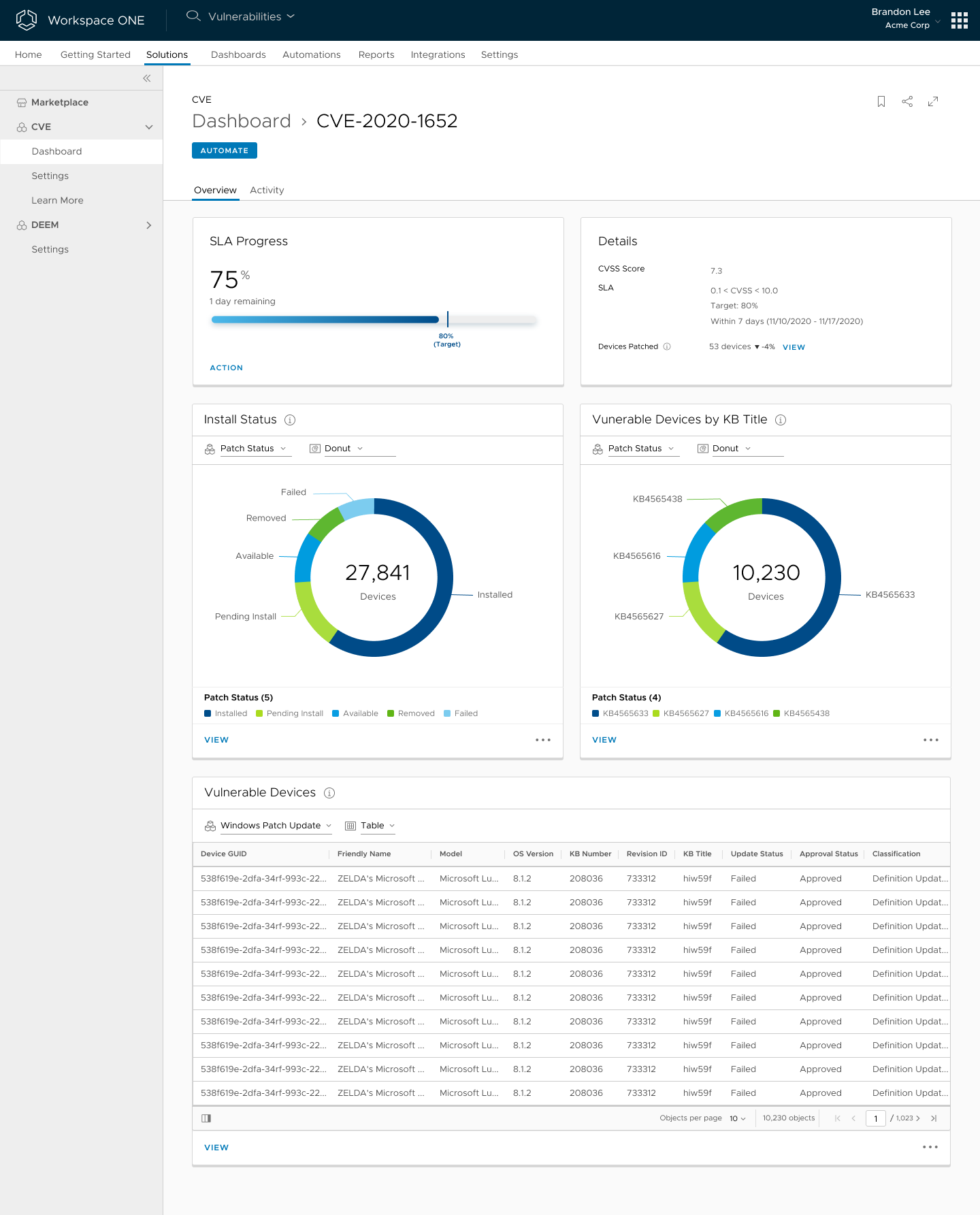Expand dashboard to full screen
Screen dimensions: 980x1215
coord(933,101)
